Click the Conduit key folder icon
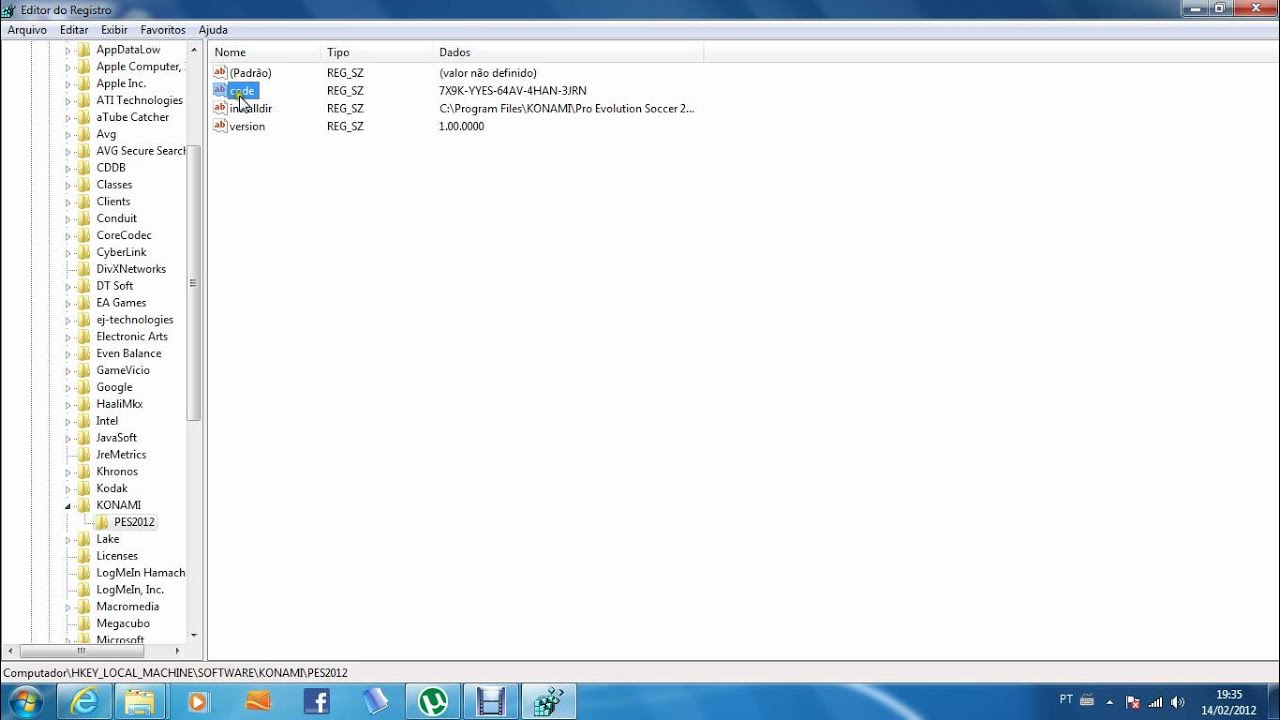1280x720 pixels. (84, 219)
